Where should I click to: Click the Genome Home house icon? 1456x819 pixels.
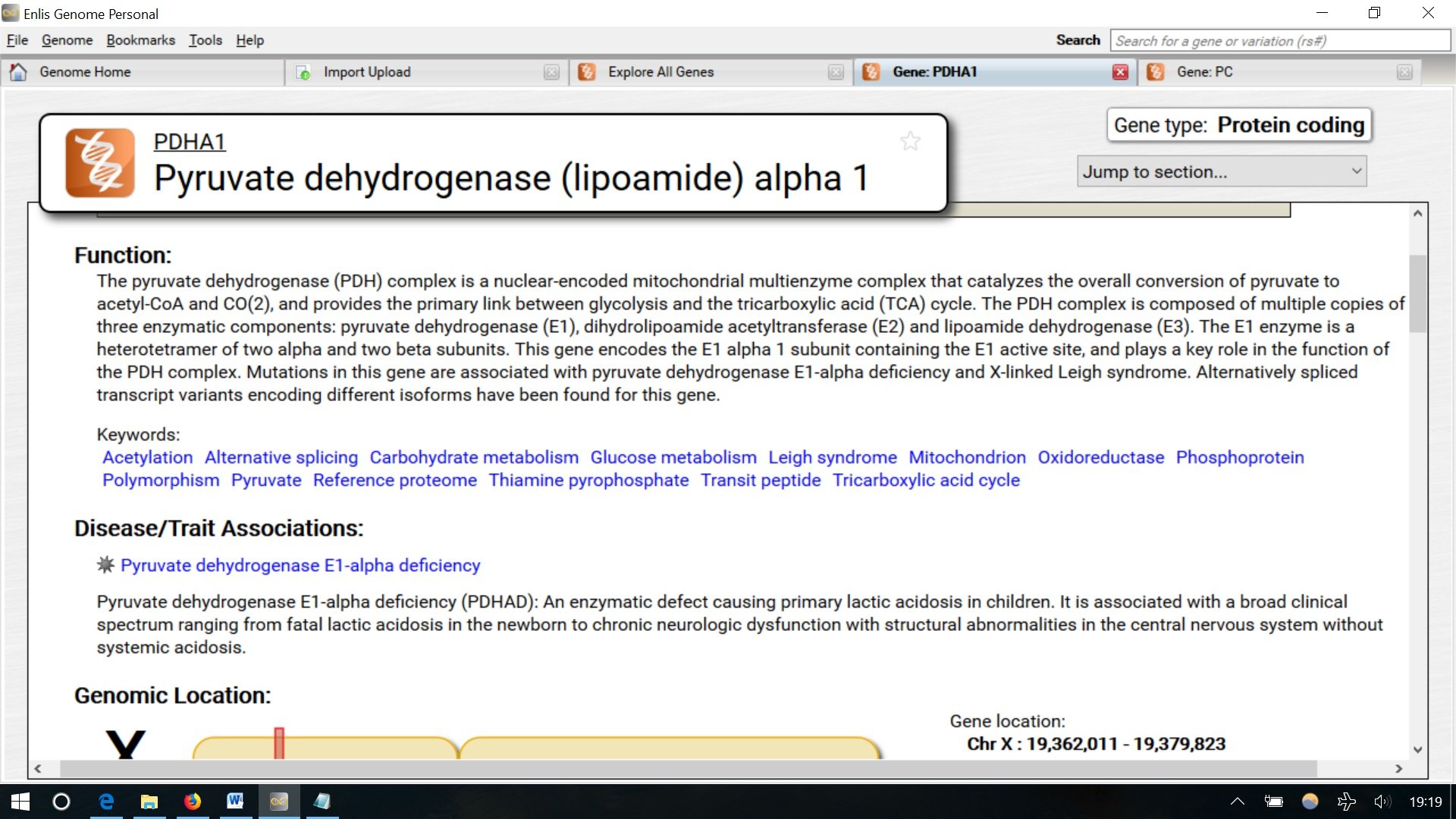pyautogui.click(x=18, y=72)
